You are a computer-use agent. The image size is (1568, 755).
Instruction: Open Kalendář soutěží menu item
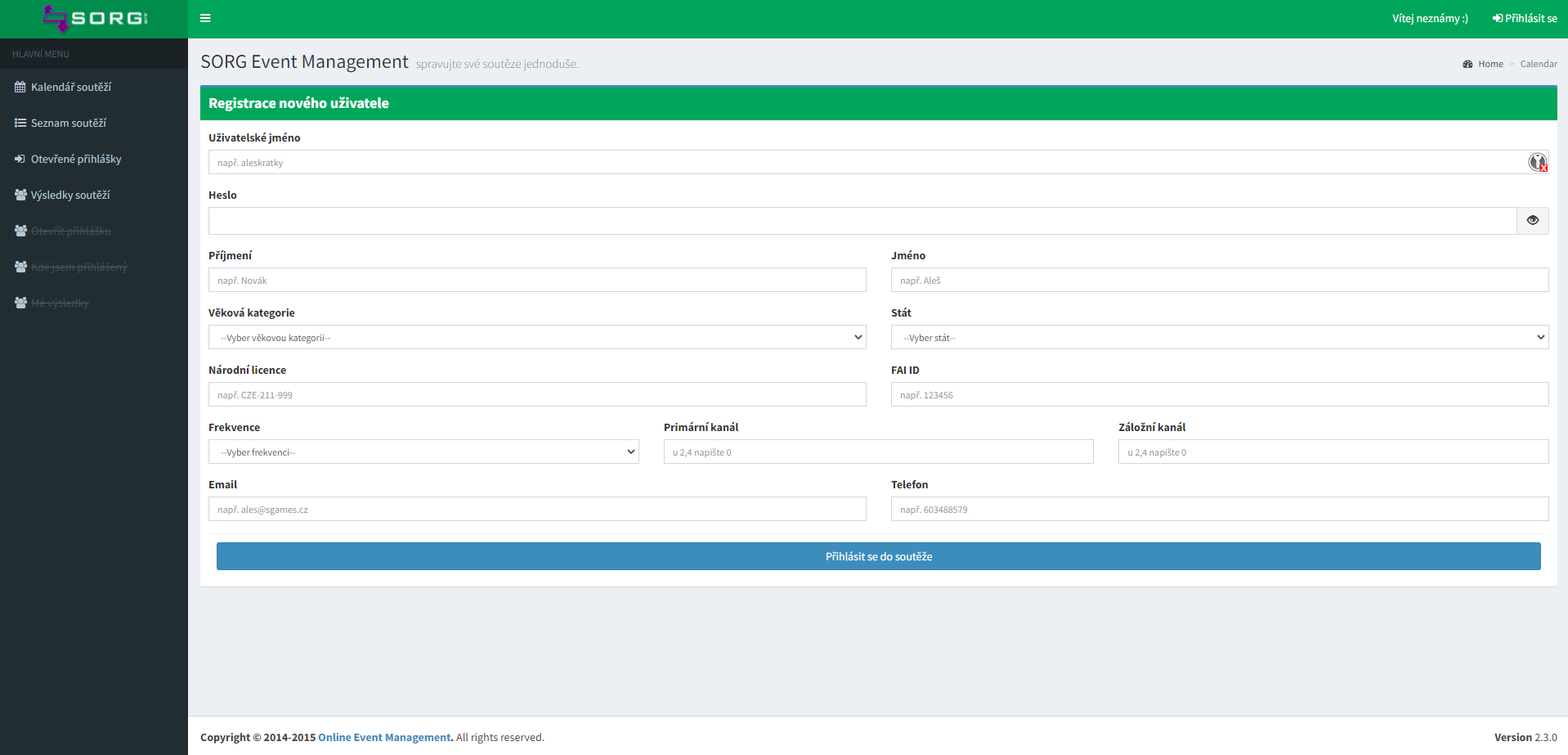(x=94, y=87)
